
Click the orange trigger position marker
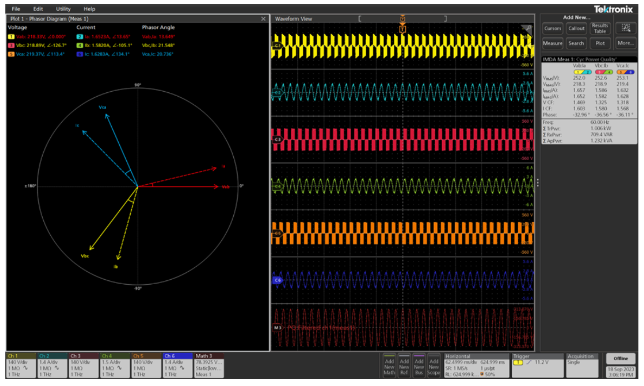click(x=402, y=29)
